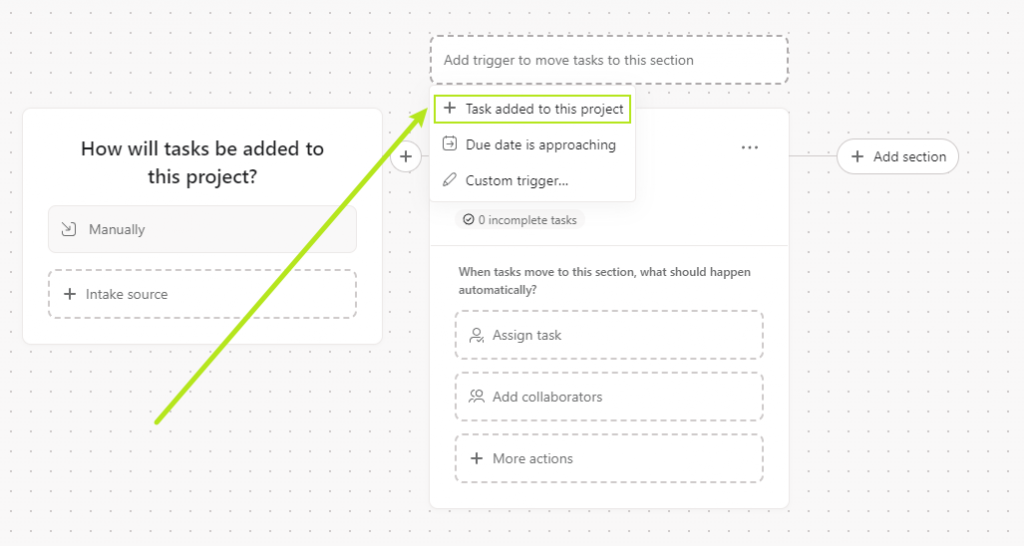The height and width of the screenshot is (546, 1024).
Task: Choose Due date is approaching trigger
Action: [x=532, y=144]
